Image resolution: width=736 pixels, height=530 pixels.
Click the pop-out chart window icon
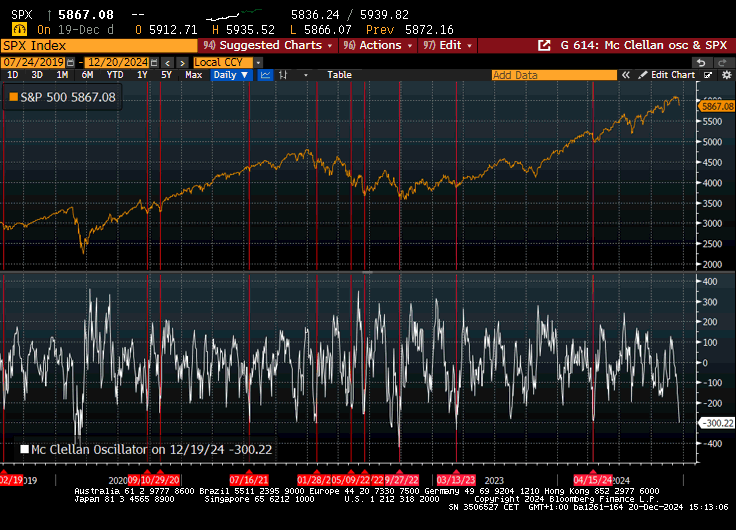(544, 46)
